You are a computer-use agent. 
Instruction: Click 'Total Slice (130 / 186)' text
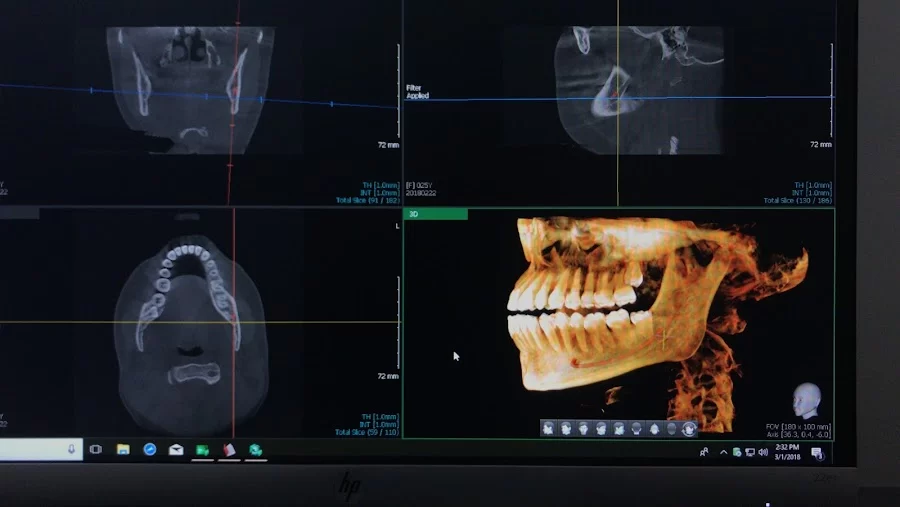pos(797,200)
